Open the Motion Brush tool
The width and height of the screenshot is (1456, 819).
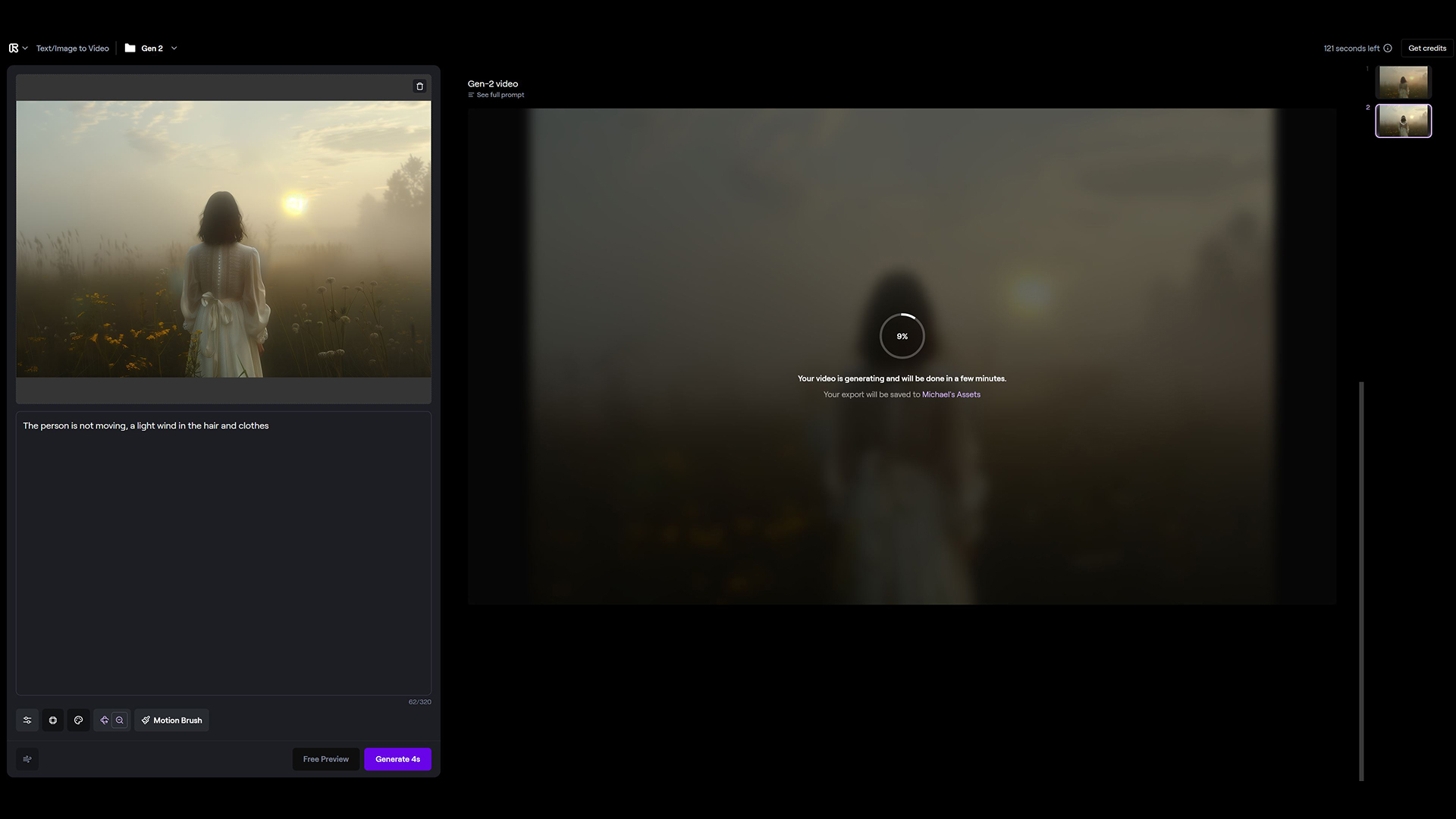click(171, 720)
